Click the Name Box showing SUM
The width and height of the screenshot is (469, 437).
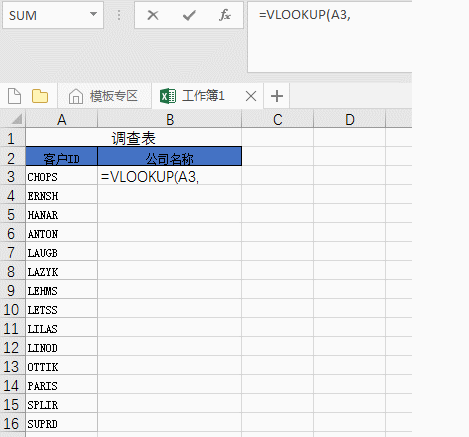pos(53,15)
